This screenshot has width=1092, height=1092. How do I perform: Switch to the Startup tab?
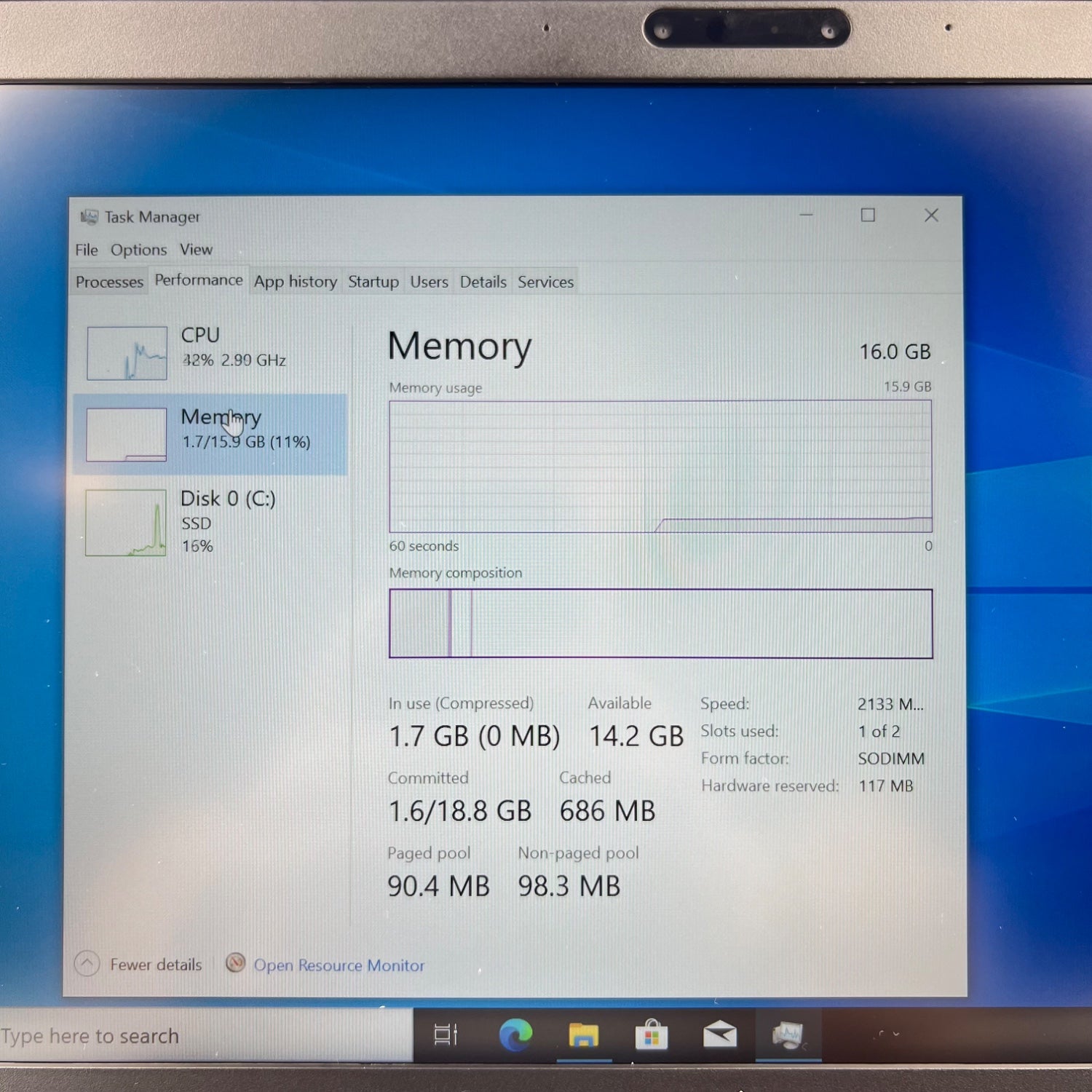click(x=373, y=282)
